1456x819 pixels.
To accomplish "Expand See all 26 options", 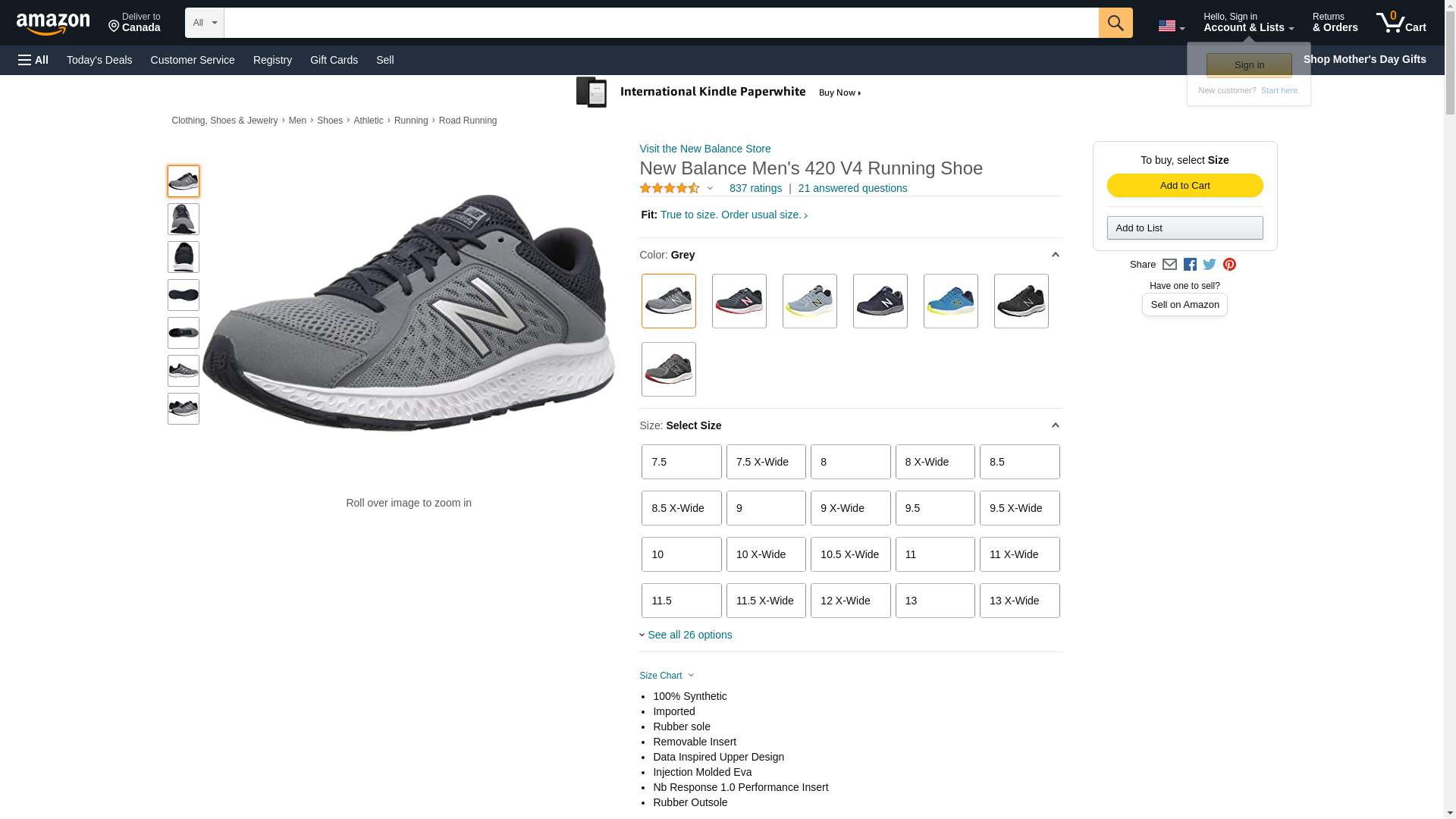I will pyautogui.click(x=689, y=635).
